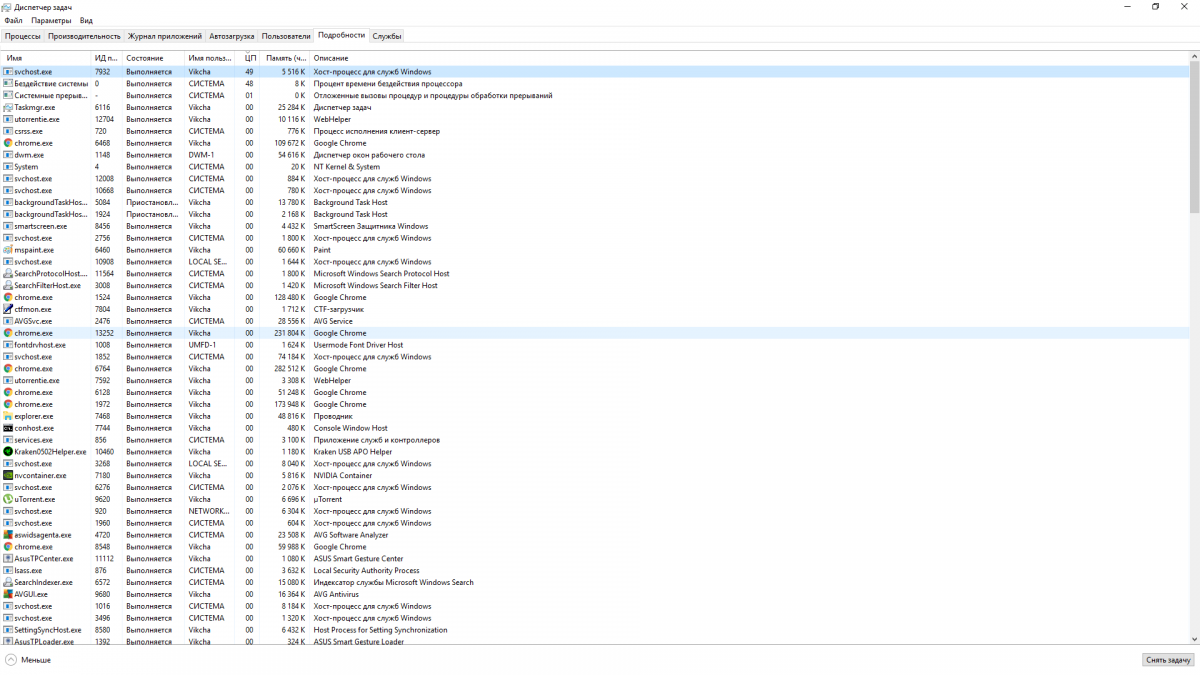Click the ctfmon.exe pen icon
Screen dimensions: 1200x675
[8, 309]
